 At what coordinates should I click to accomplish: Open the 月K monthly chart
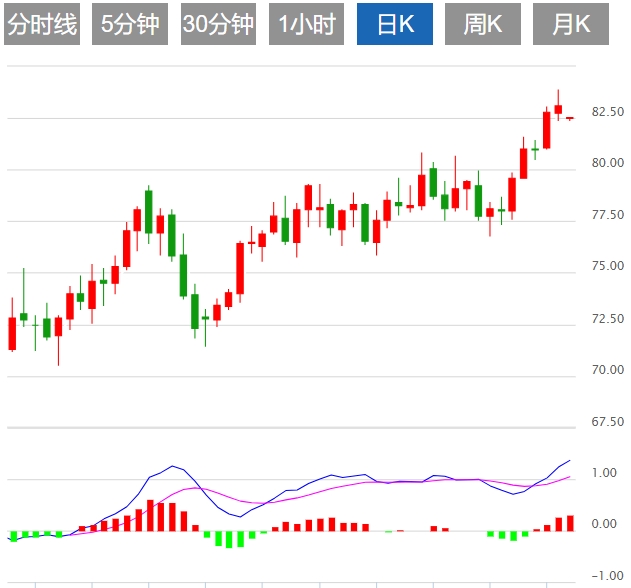(x=571, y=25)
